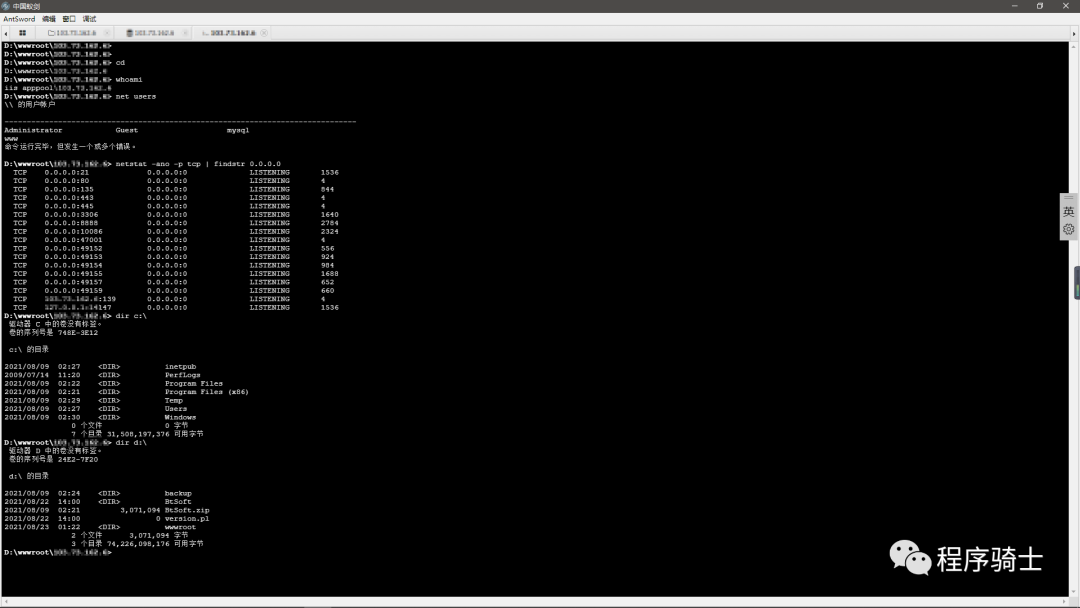Switch to the folder file manager tab
This screenshot has height=608, width=1080.
tap(75, 33)
